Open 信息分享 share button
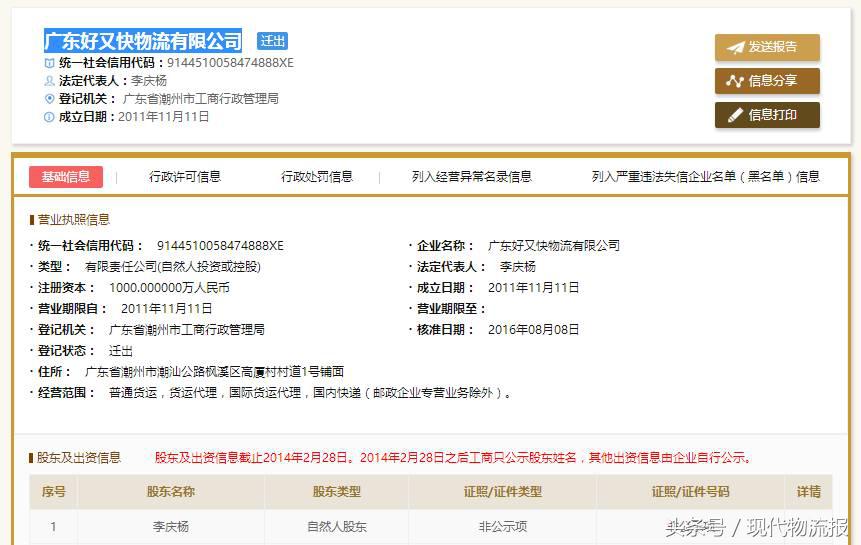861x545 pixels. click(767, 81)
